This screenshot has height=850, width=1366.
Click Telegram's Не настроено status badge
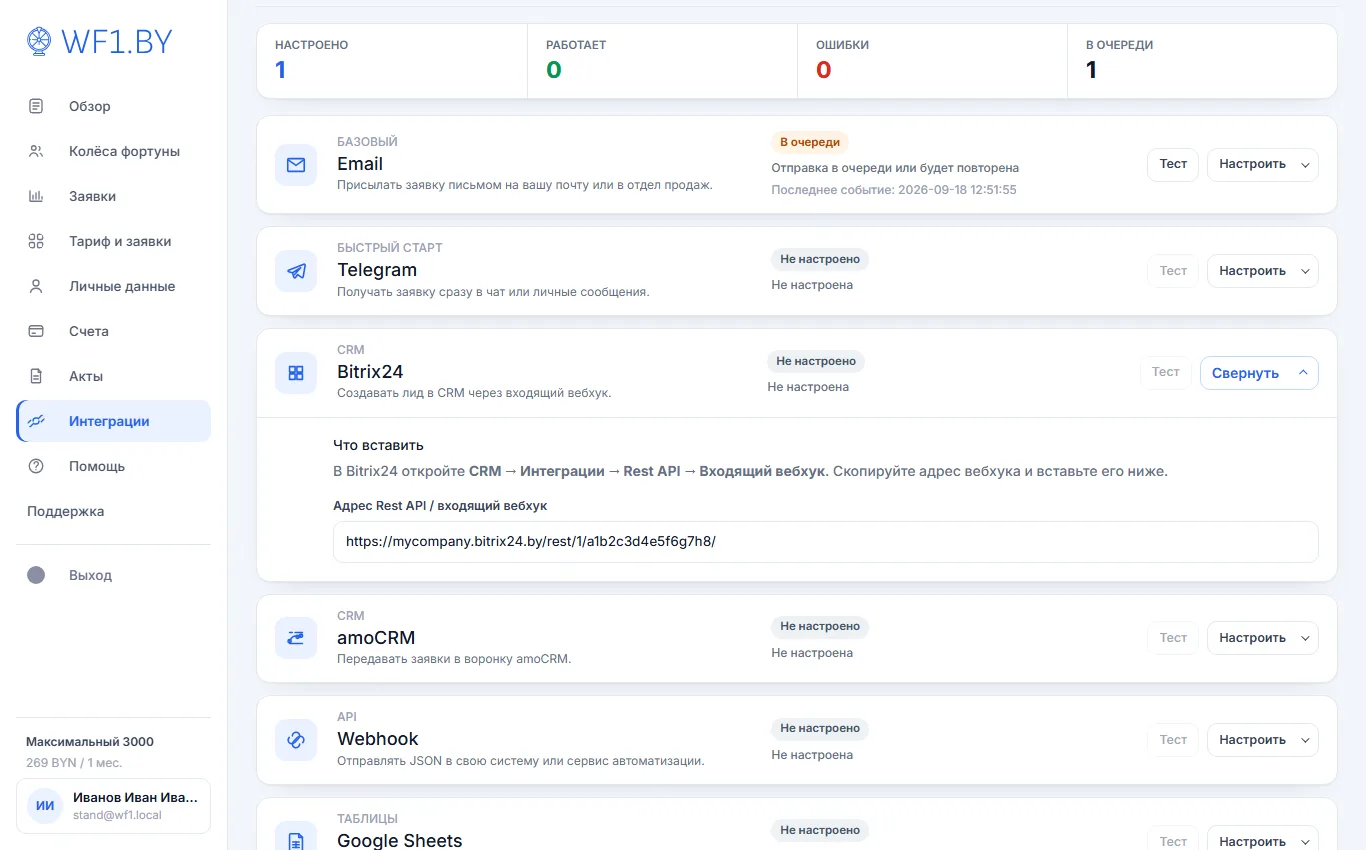pos(820,259)
